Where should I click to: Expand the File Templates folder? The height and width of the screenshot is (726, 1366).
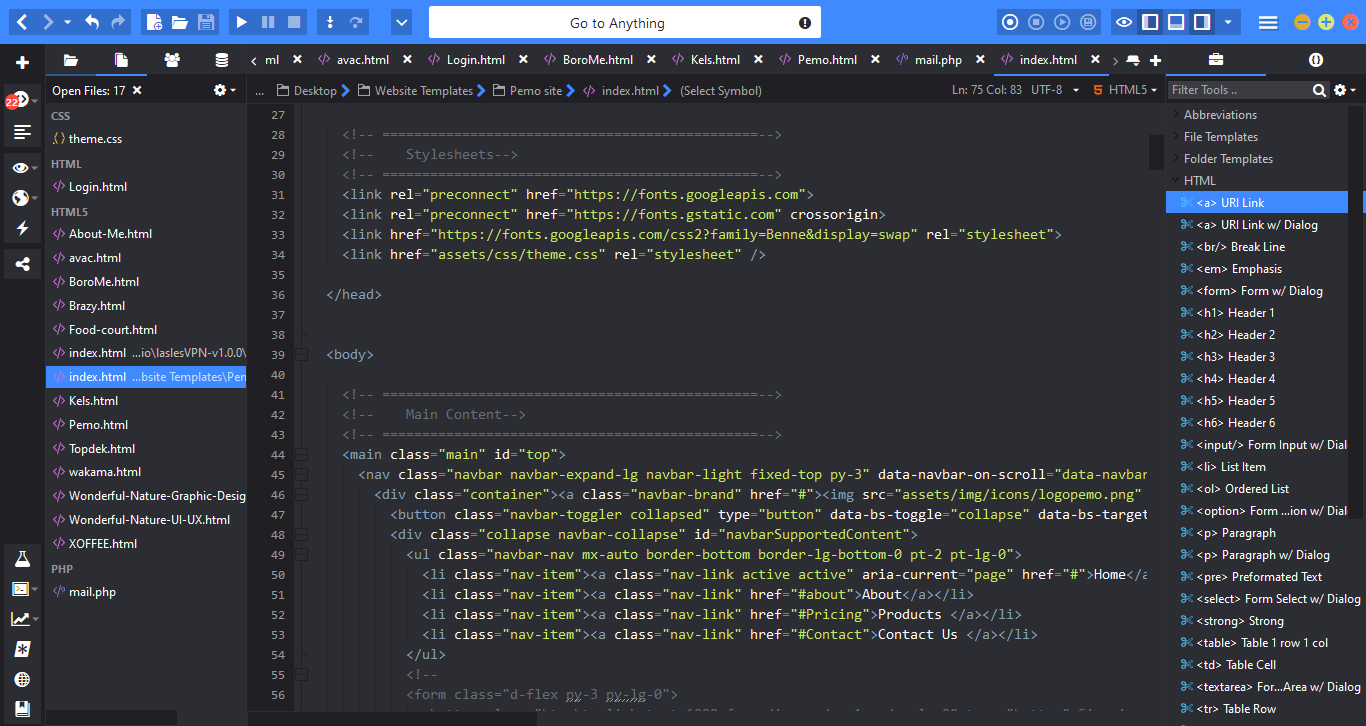coord(1220,137)
